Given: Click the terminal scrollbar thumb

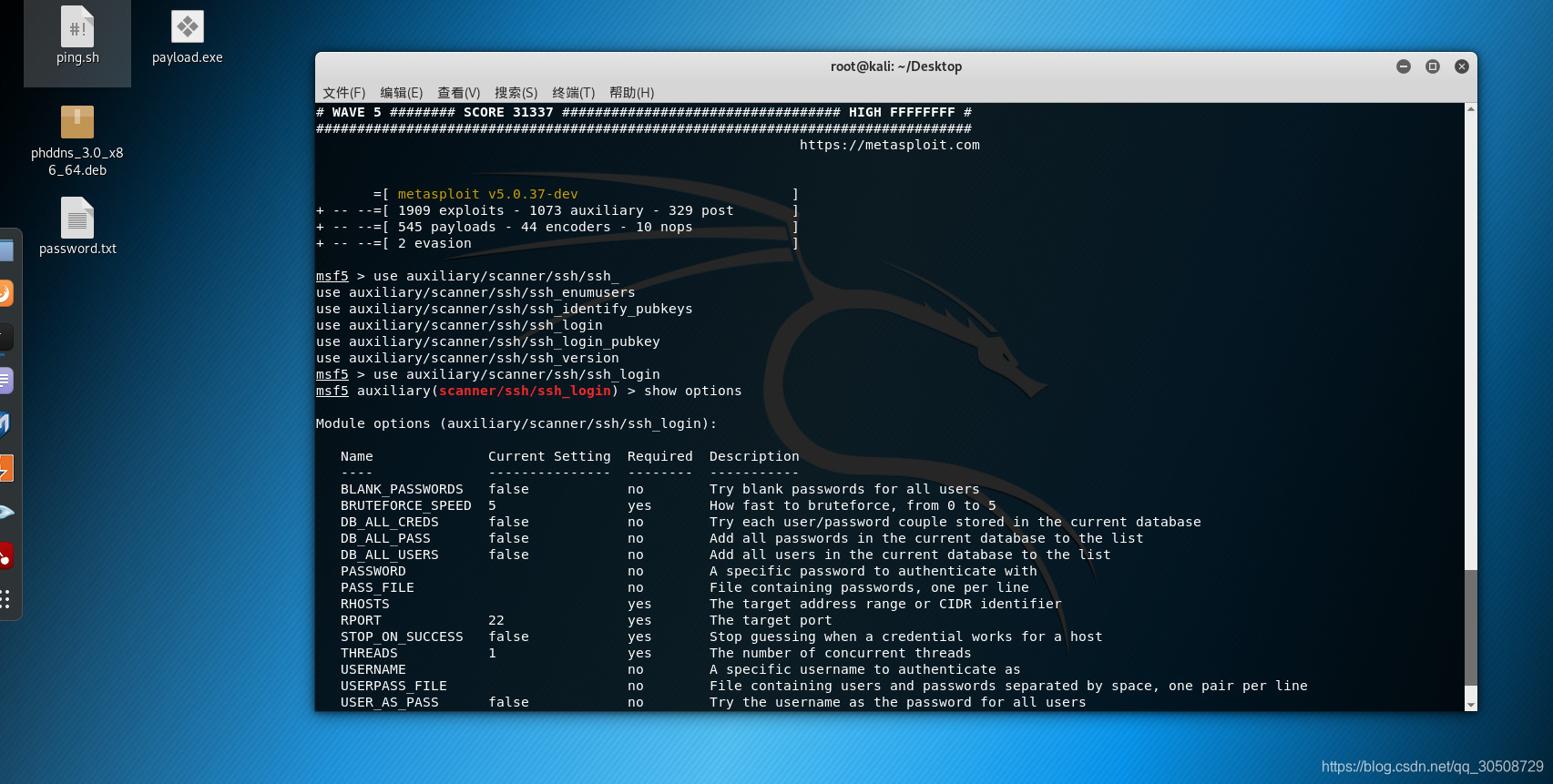Looking at the screenshot, I should point(1471,627).
